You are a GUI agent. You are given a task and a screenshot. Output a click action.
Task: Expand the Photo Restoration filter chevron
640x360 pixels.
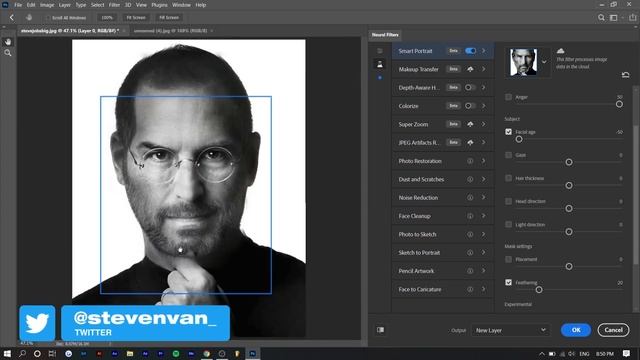[484, 161]
